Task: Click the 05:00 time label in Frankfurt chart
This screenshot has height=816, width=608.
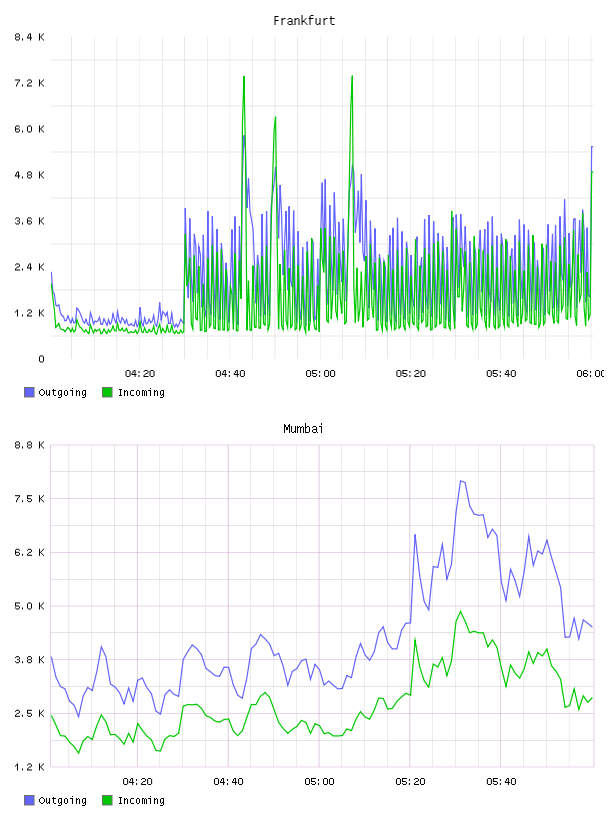Action: click(321, 374)
